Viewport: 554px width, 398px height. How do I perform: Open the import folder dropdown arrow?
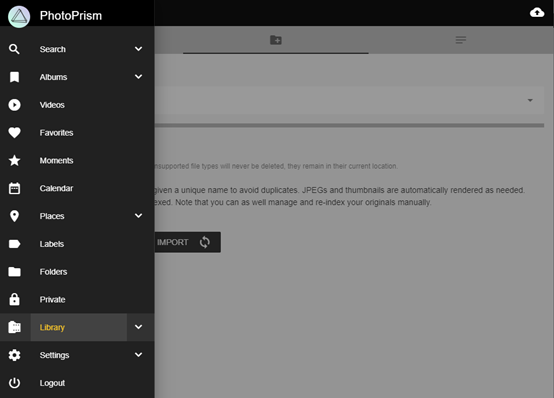[x=530, y=100]
